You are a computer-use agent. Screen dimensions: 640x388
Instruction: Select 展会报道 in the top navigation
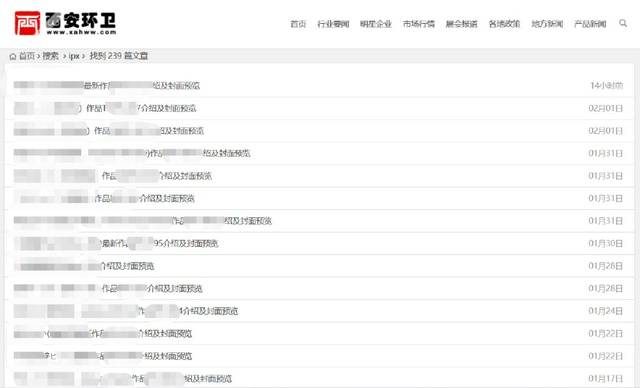[461, 24]
